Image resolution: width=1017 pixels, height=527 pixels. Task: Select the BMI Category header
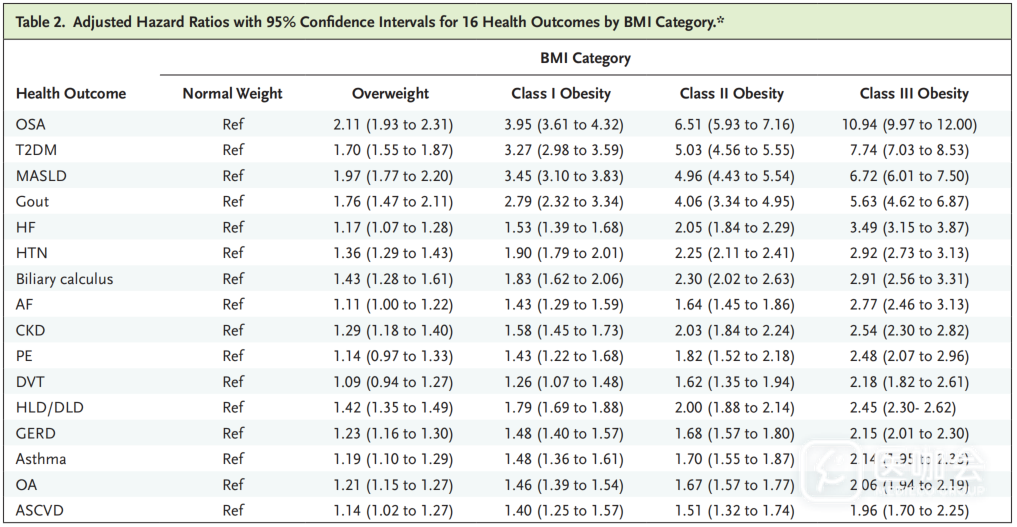[585, 58]
